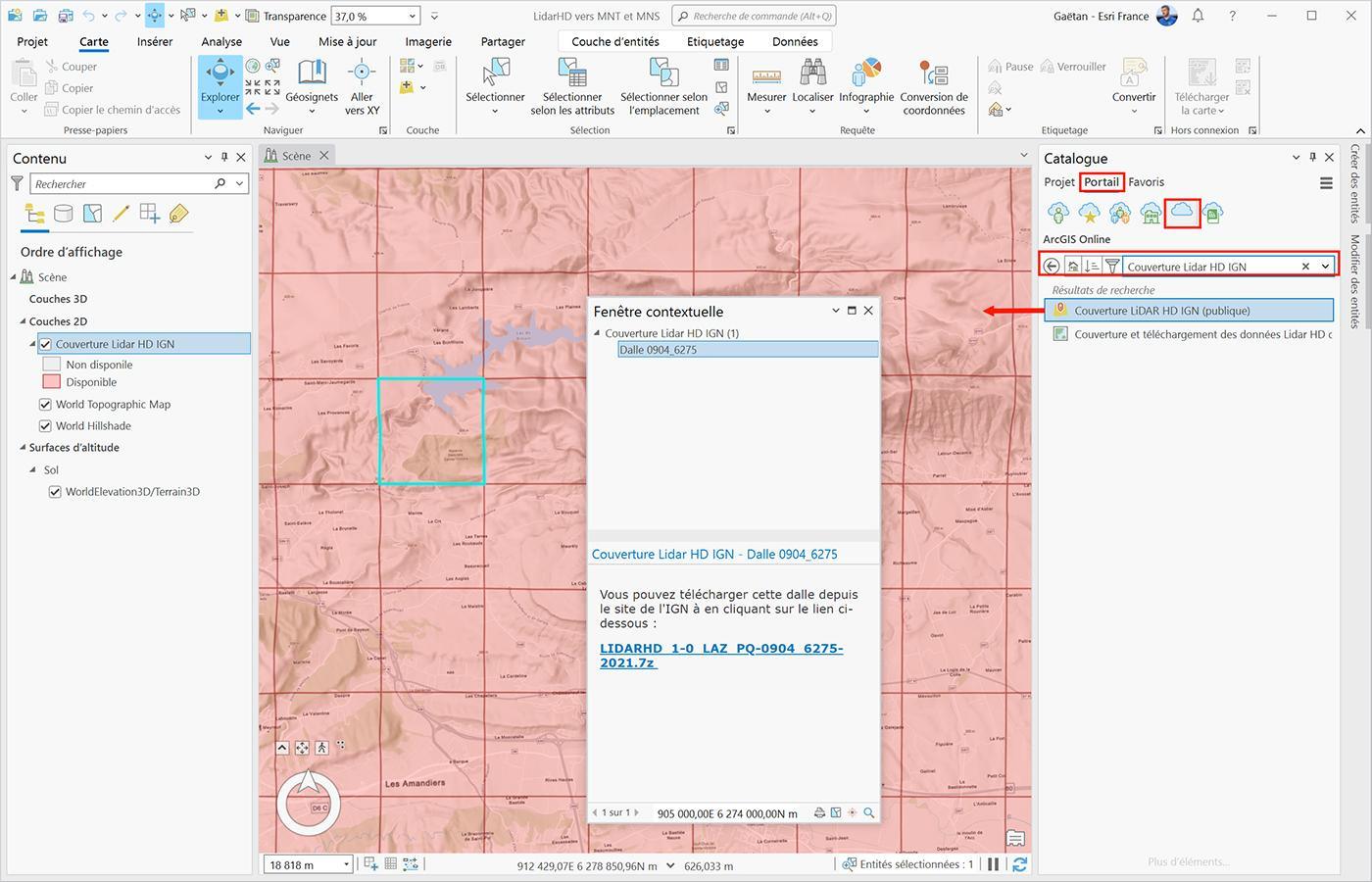Close the Scène view tab
This screenshot has width=1372, height=882.
click(x=323, y=156)
